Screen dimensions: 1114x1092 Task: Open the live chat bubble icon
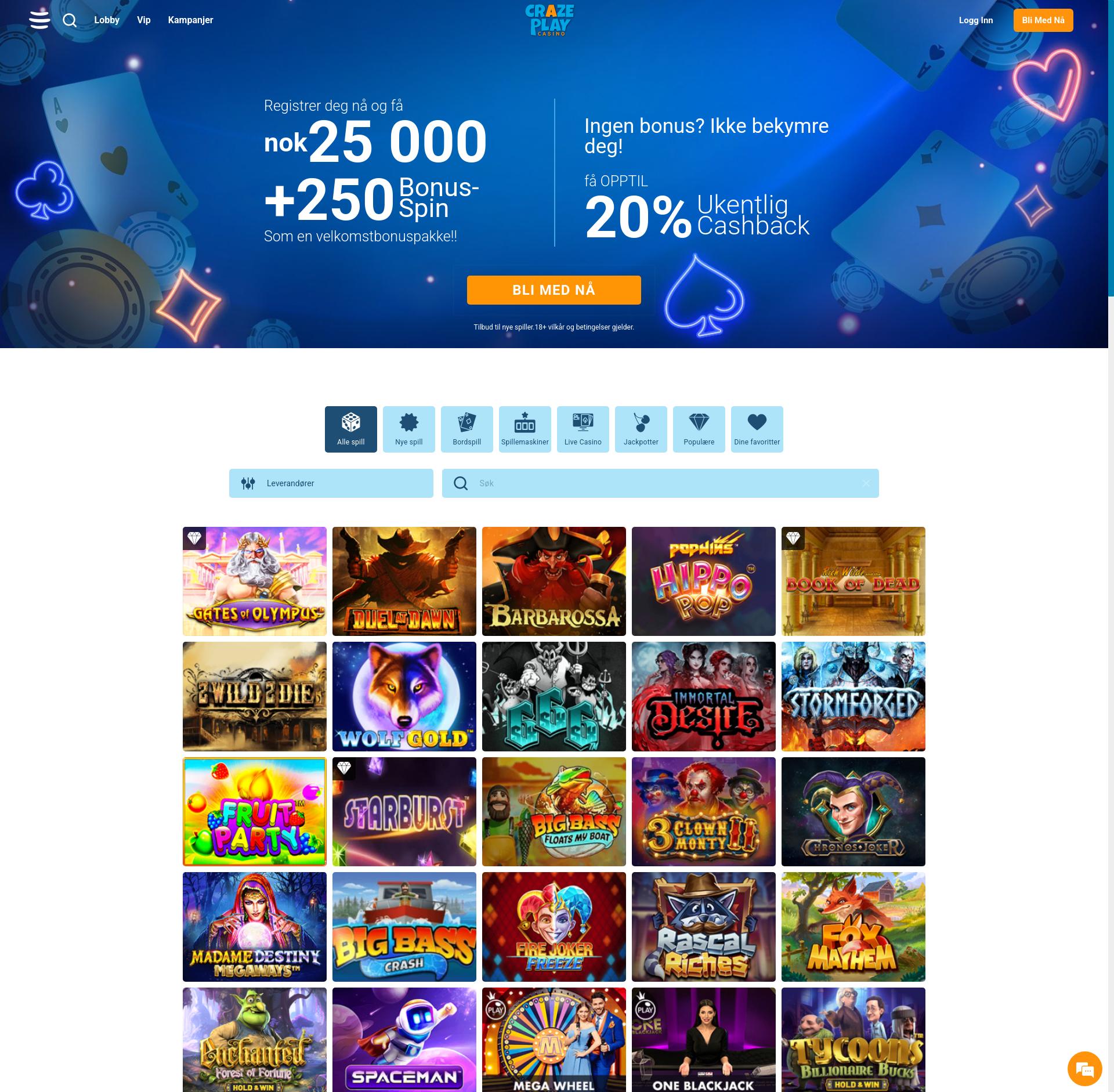1084,1068
